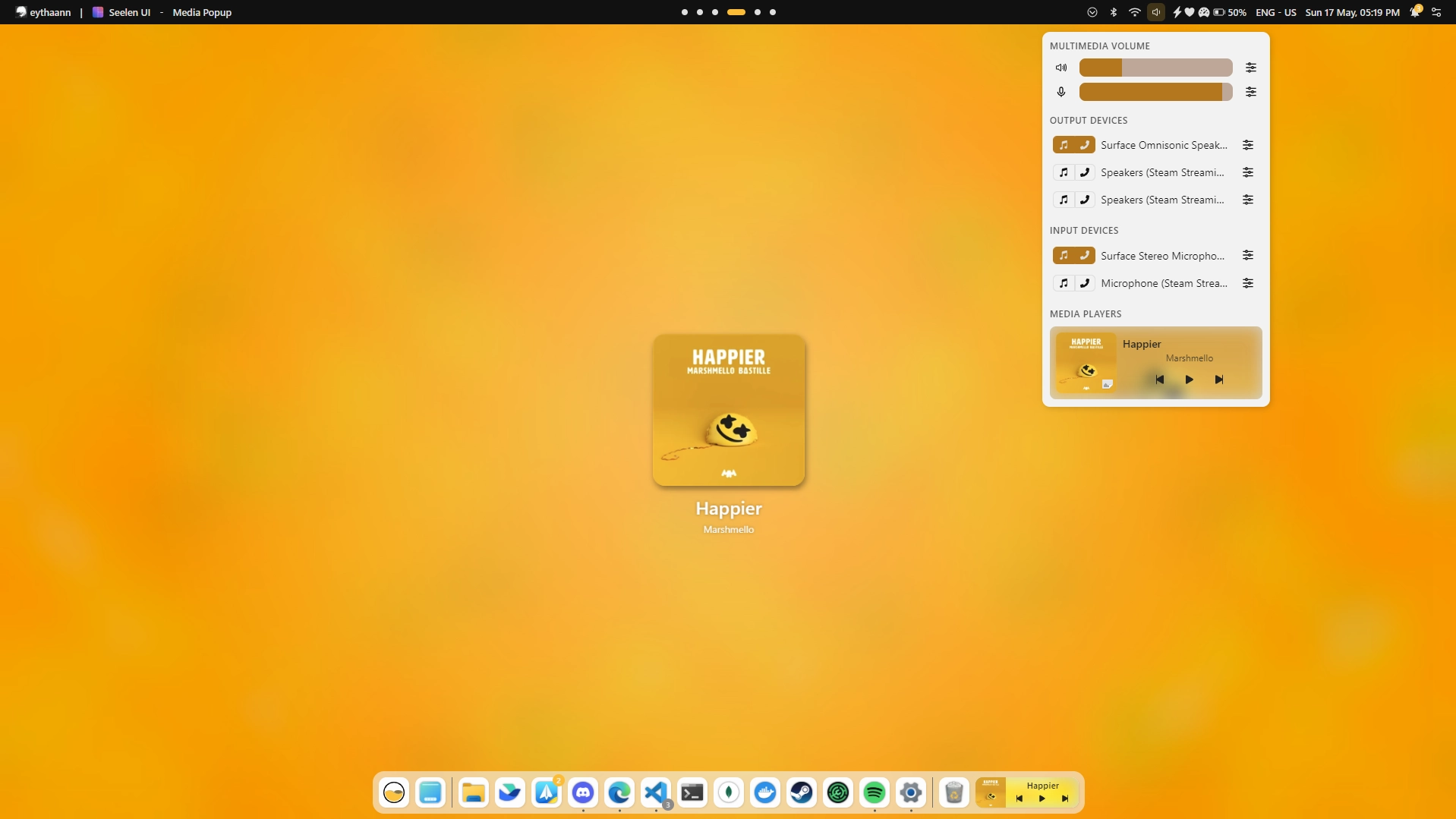The height and width of the screenshot is (819, 1456).
Task: Switch to the first workspace dot
Action: tap(685, 12)
